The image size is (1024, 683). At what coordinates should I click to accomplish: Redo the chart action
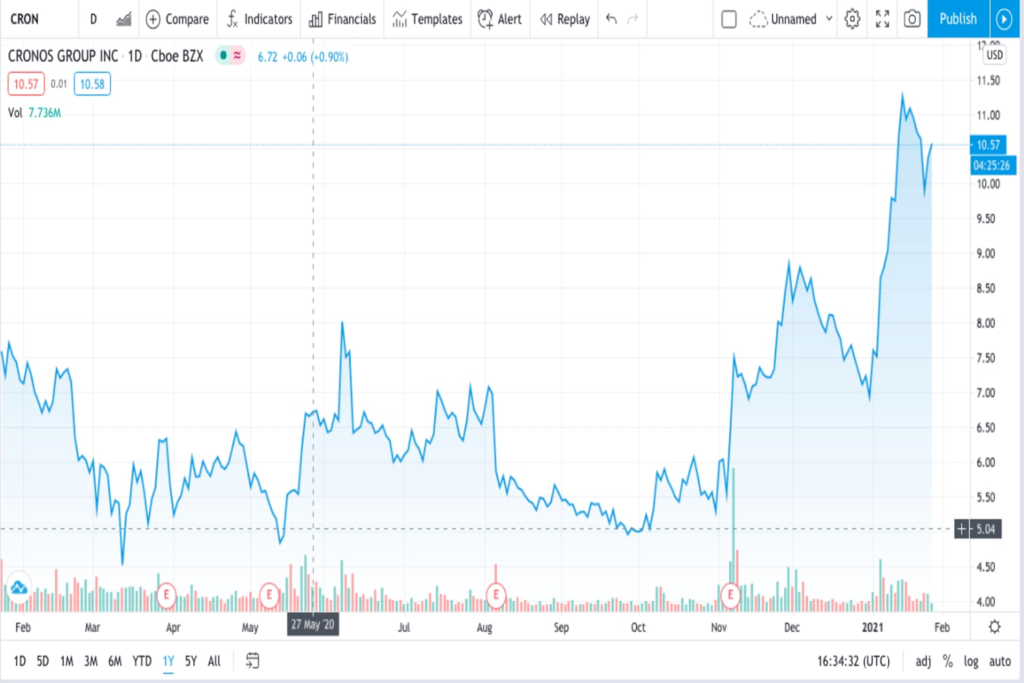[632, 19]
